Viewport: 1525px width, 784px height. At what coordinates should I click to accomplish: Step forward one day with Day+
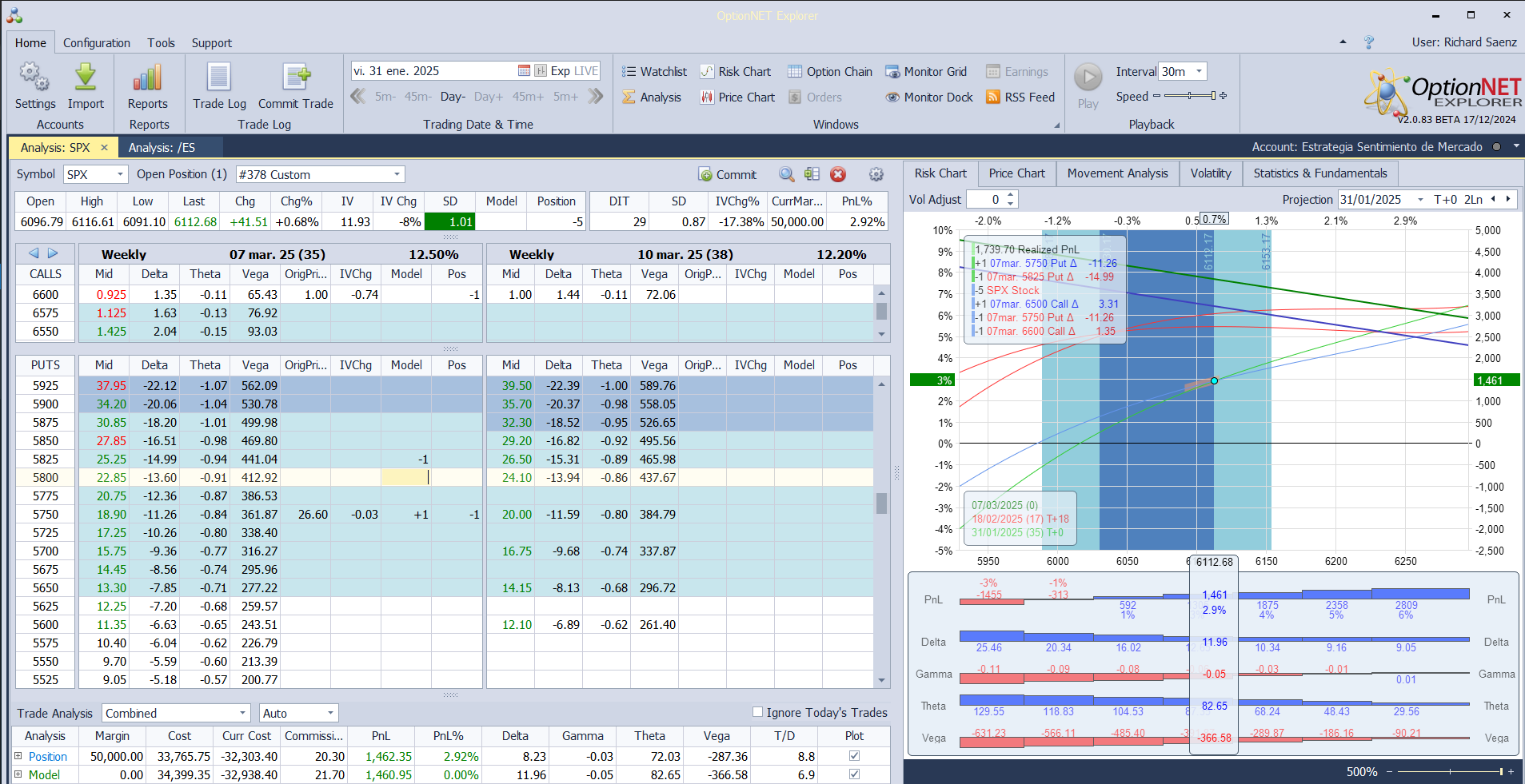pos(489,97)
